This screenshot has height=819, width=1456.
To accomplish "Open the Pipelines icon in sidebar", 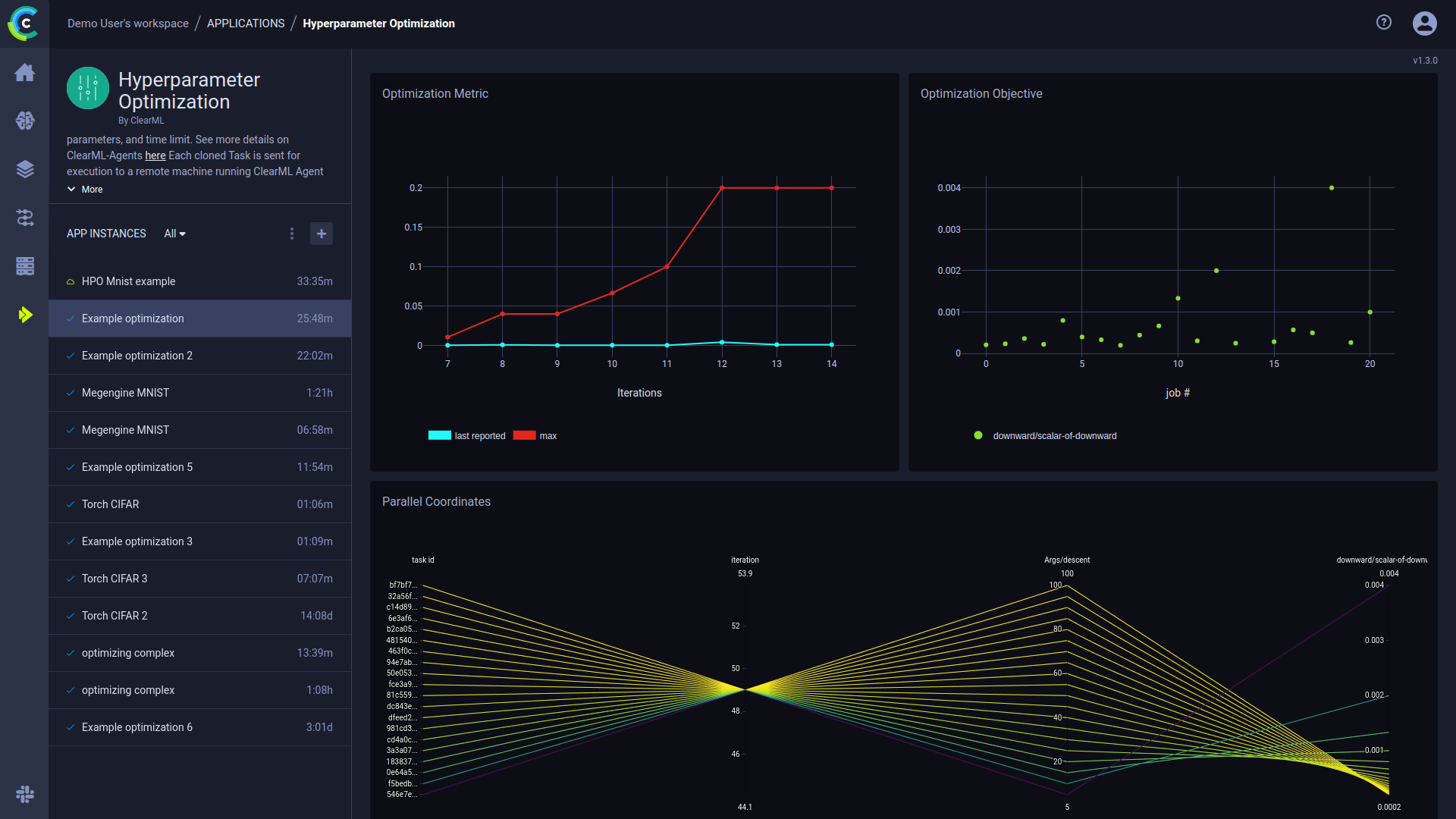I will pos(24,218).
